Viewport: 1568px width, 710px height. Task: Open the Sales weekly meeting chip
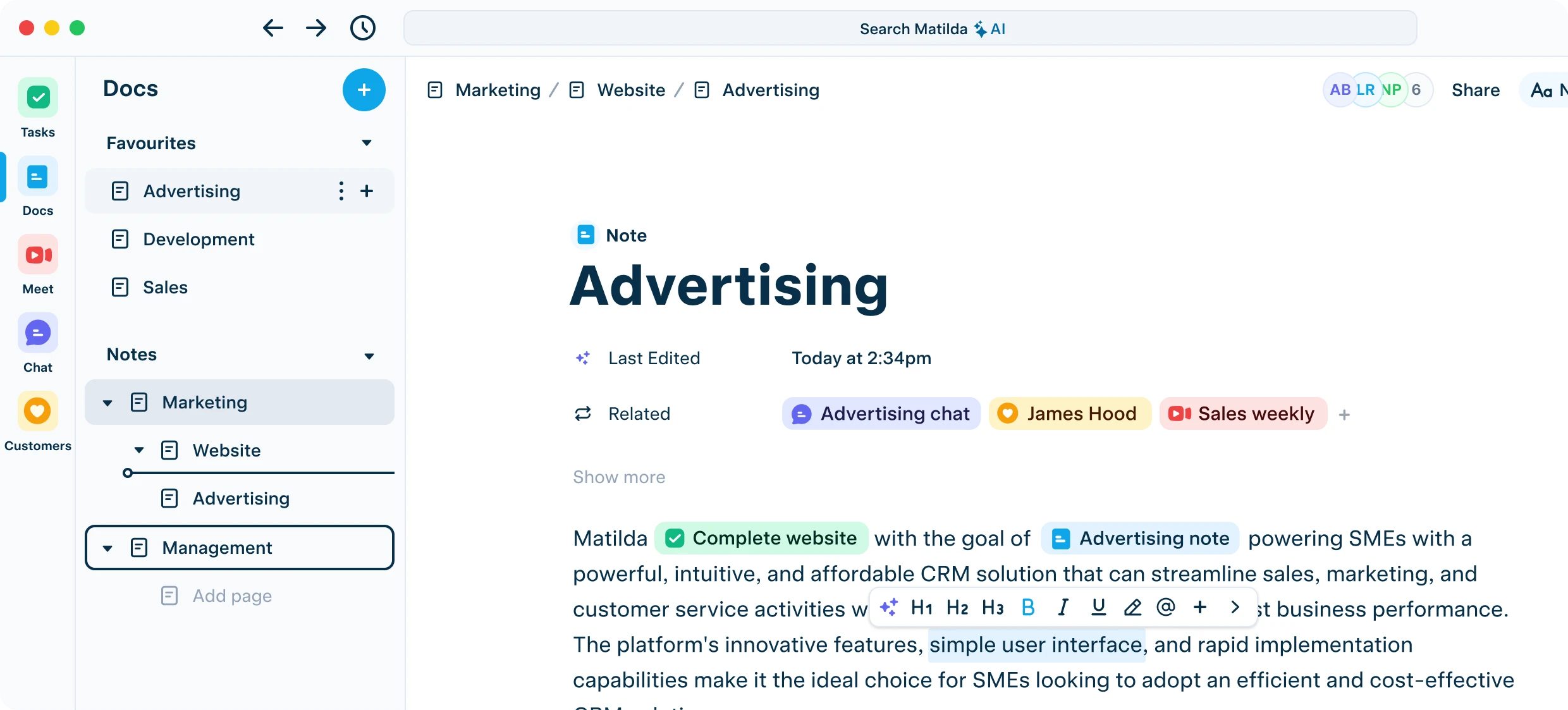coord(1243,413)
